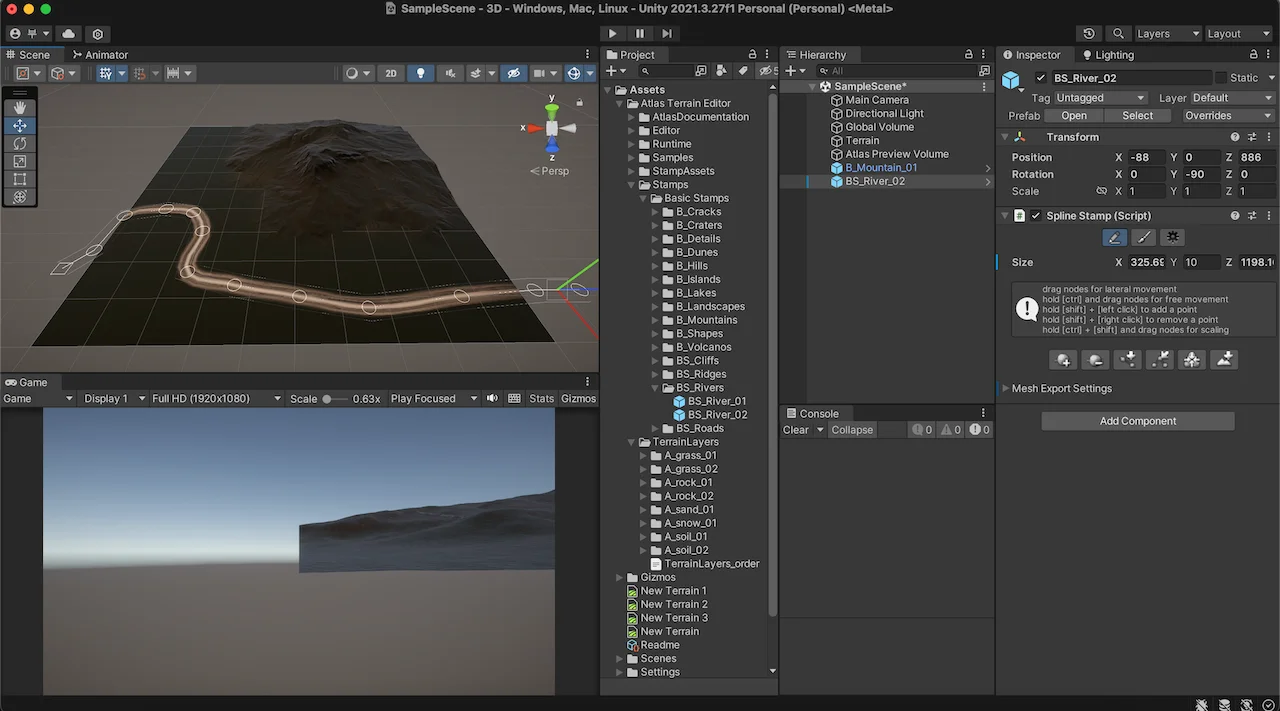Image resolution: width=1280 pixels, height=711 pixels.
Task: Click the add node button in Spline Stamp
Action: (1063, 360)
